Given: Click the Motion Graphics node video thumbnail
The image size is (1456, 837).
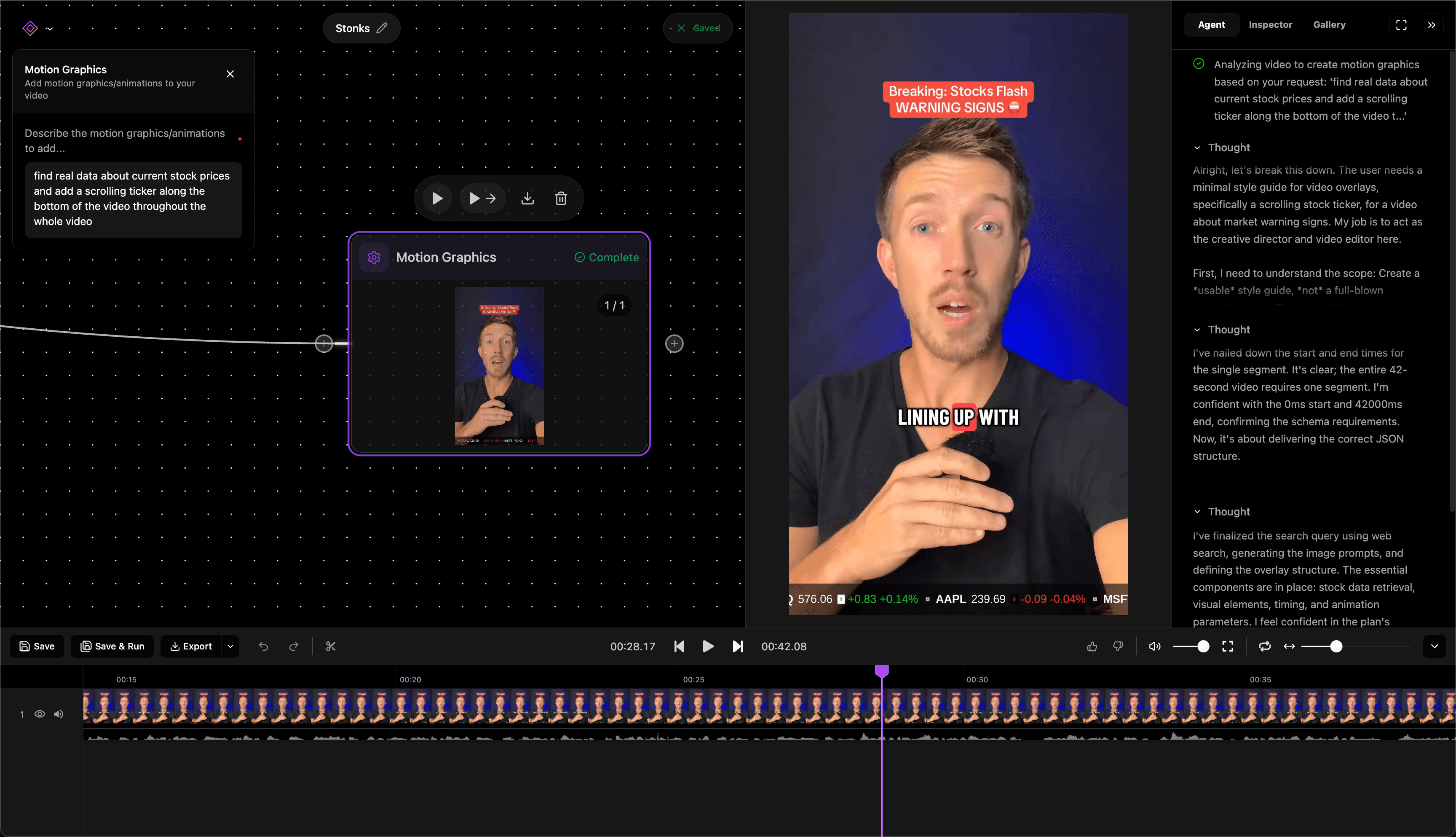Looking at the screenshot, I should pyautogui.click(x=499, y=366).
